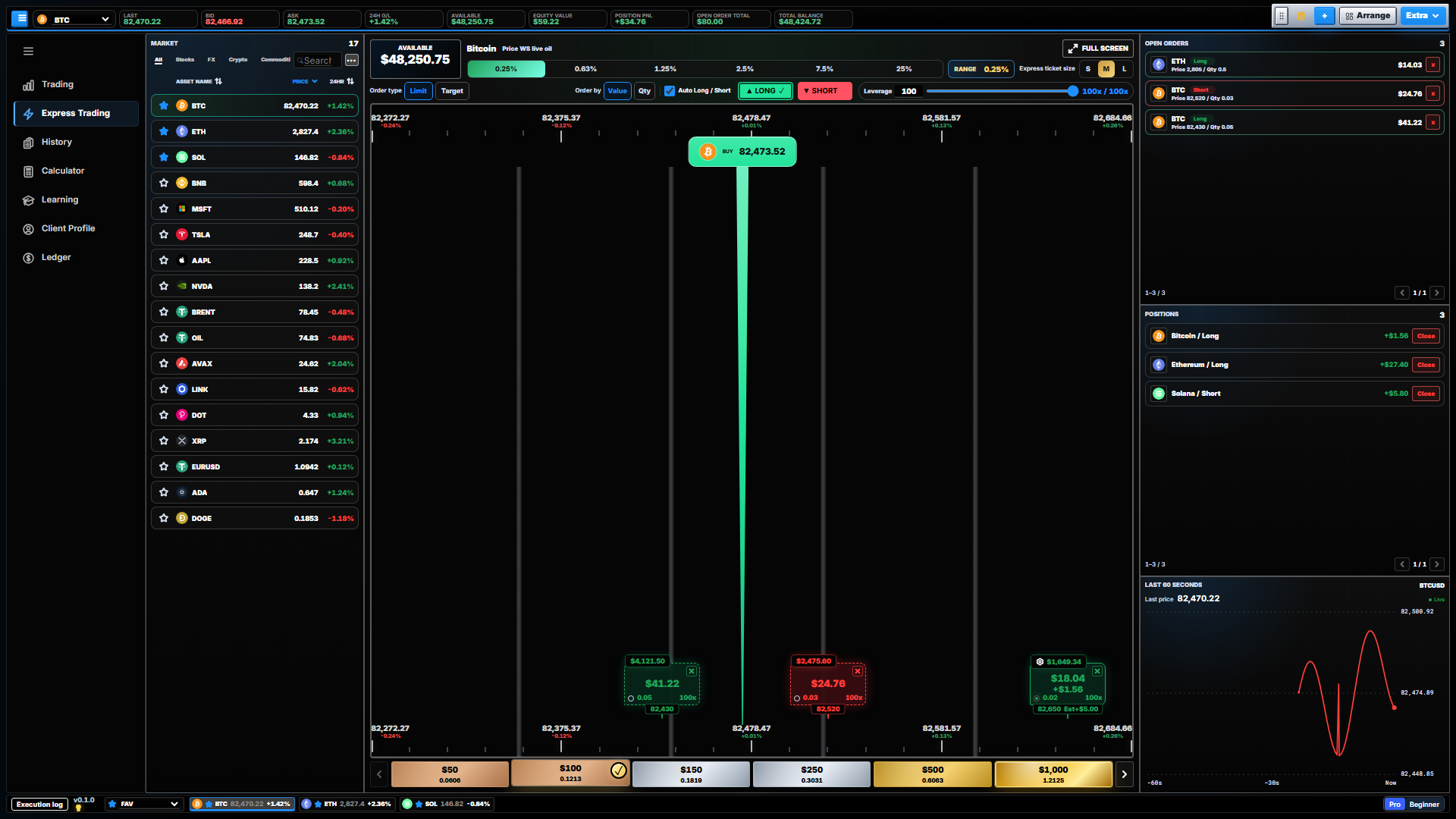Open the Extra dropdown menu
1456x819 pixels.
1423,16
